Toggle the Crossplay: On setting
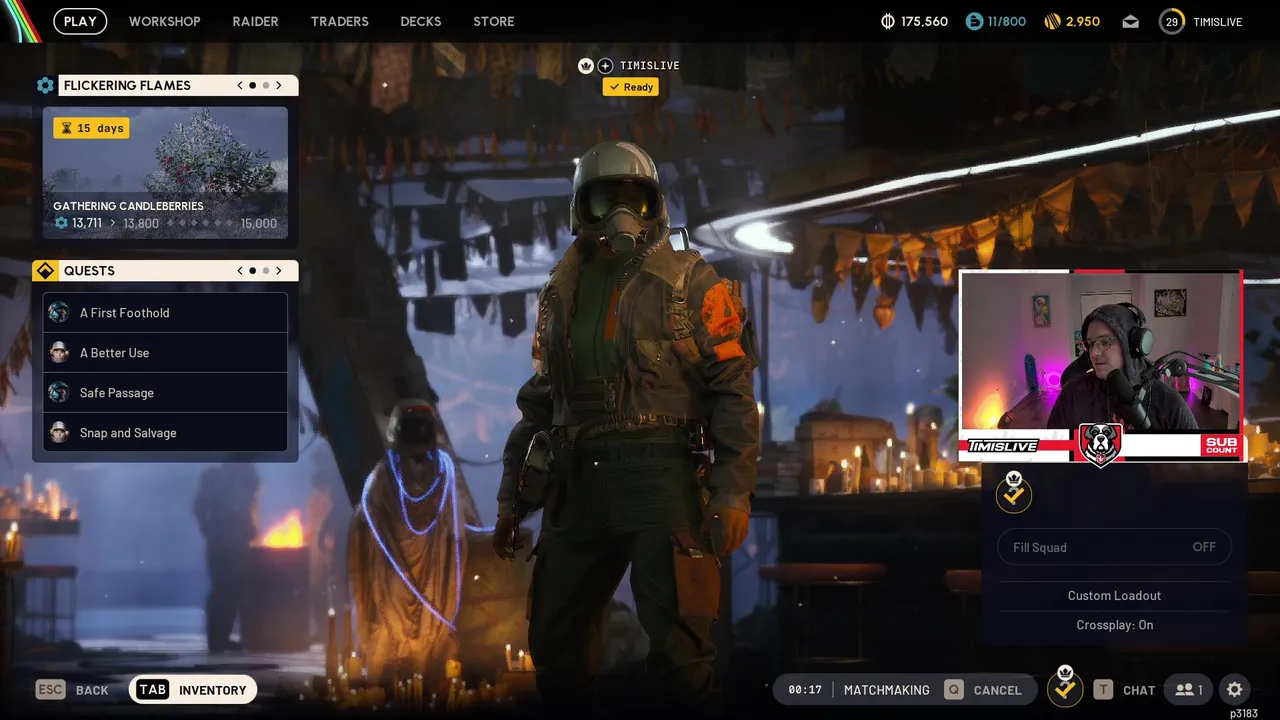The width and height of the screenshot is (1280, 720). 1114,625
